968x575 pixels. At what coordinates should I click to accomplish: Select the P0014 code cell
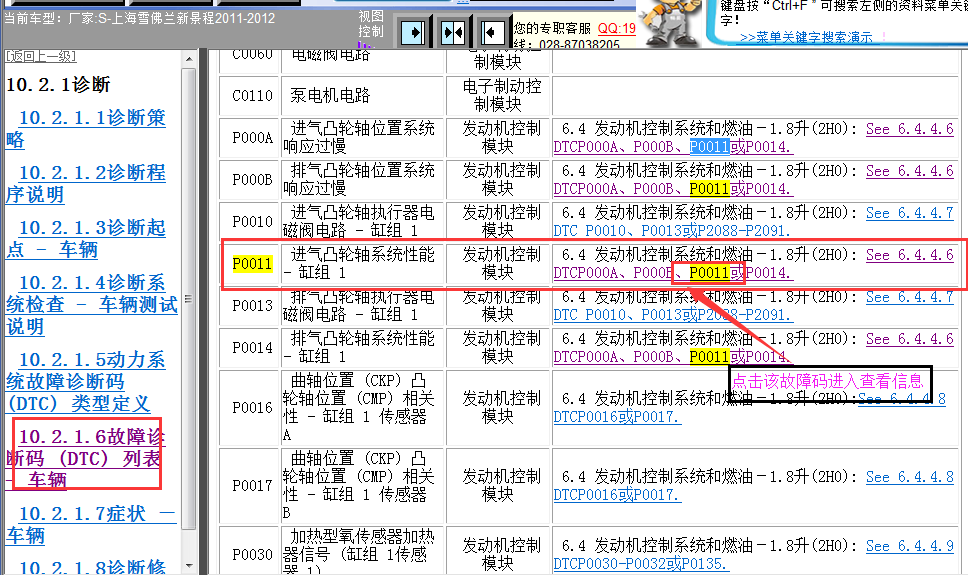tap(251, 348)
